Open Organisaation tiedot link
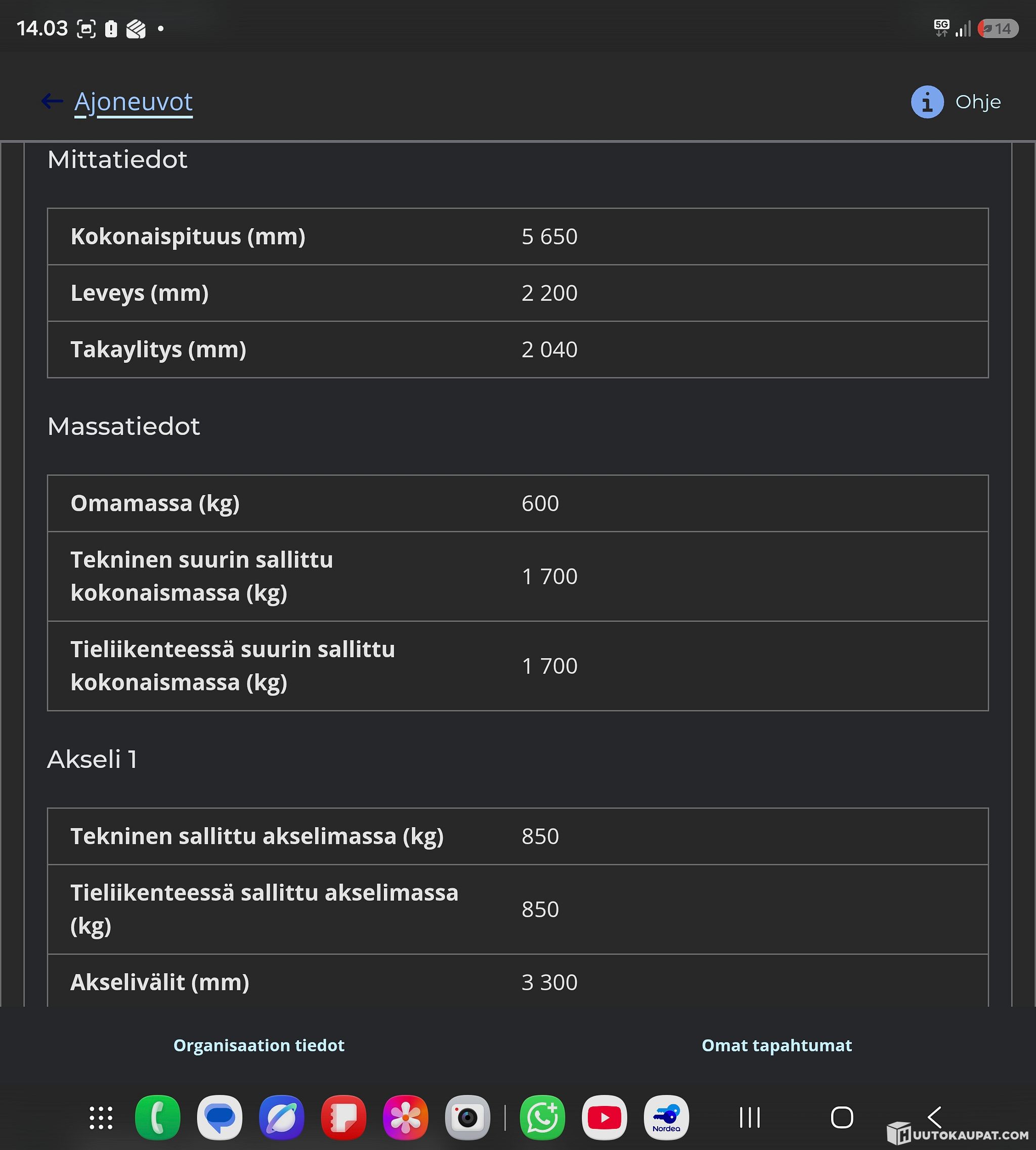Screen dimensions: 1036x1150 (259, 1045)
